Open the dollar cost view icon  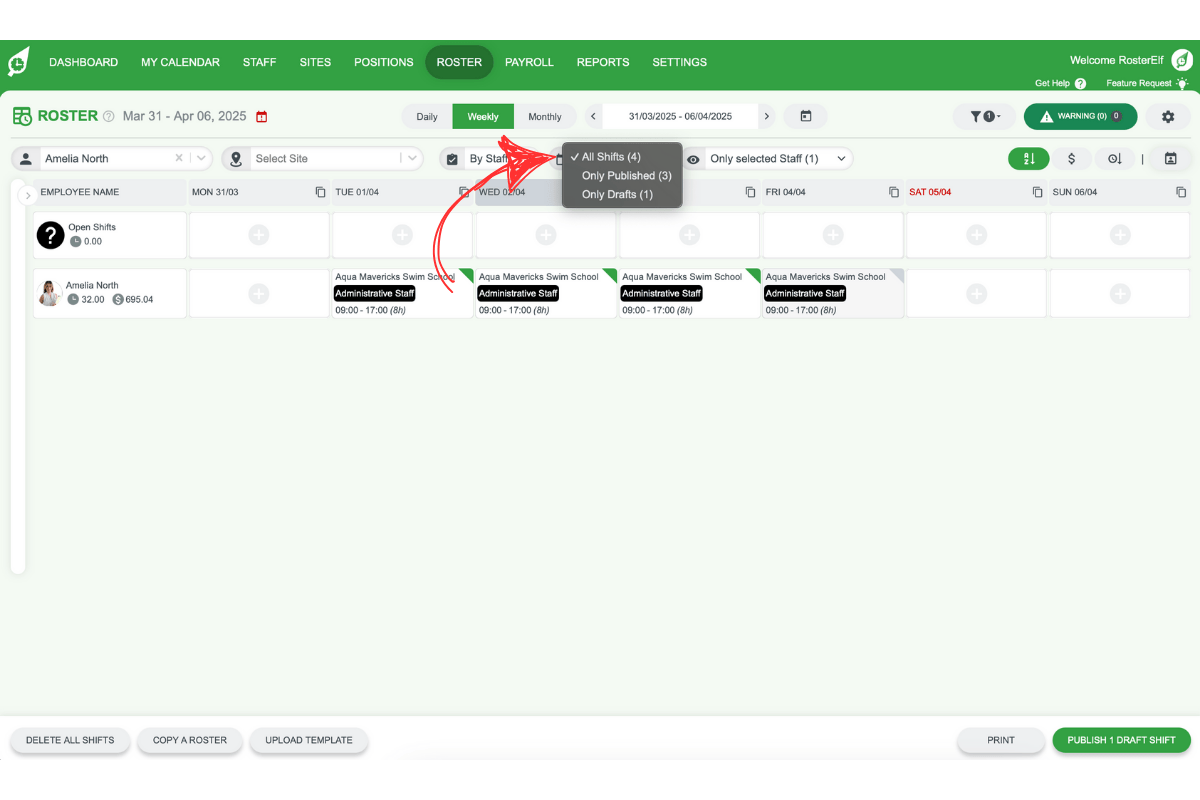click(1072, 158)
